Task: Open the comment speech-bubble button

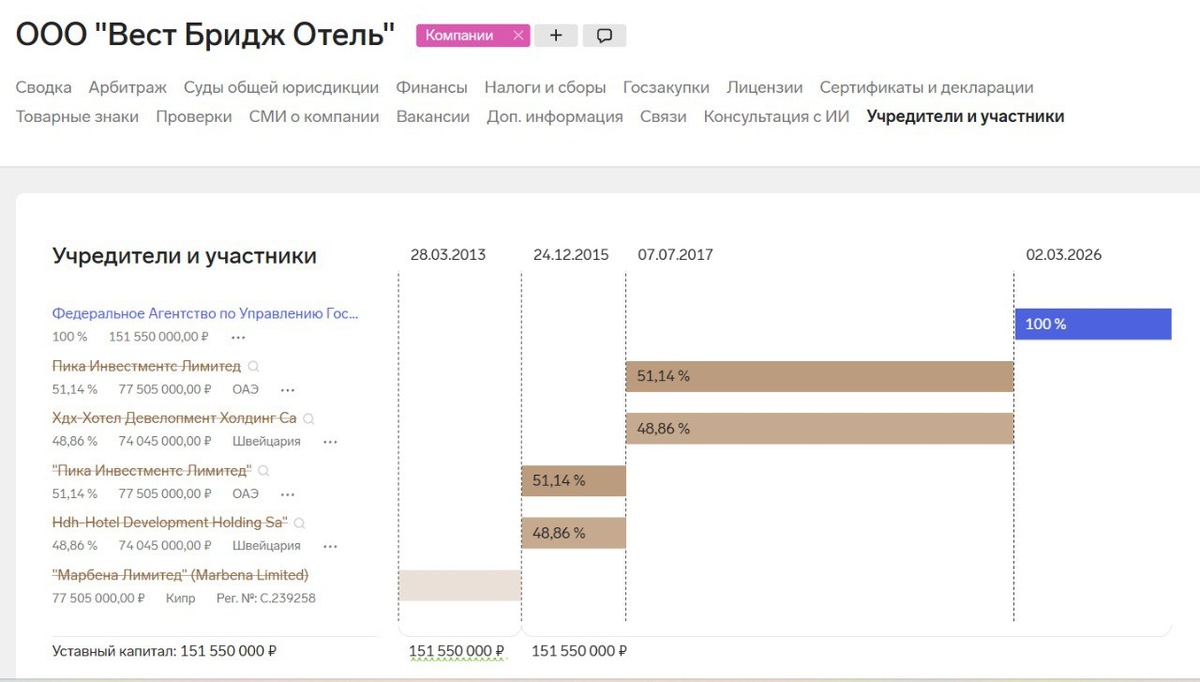Action: [x=604, y=35]
